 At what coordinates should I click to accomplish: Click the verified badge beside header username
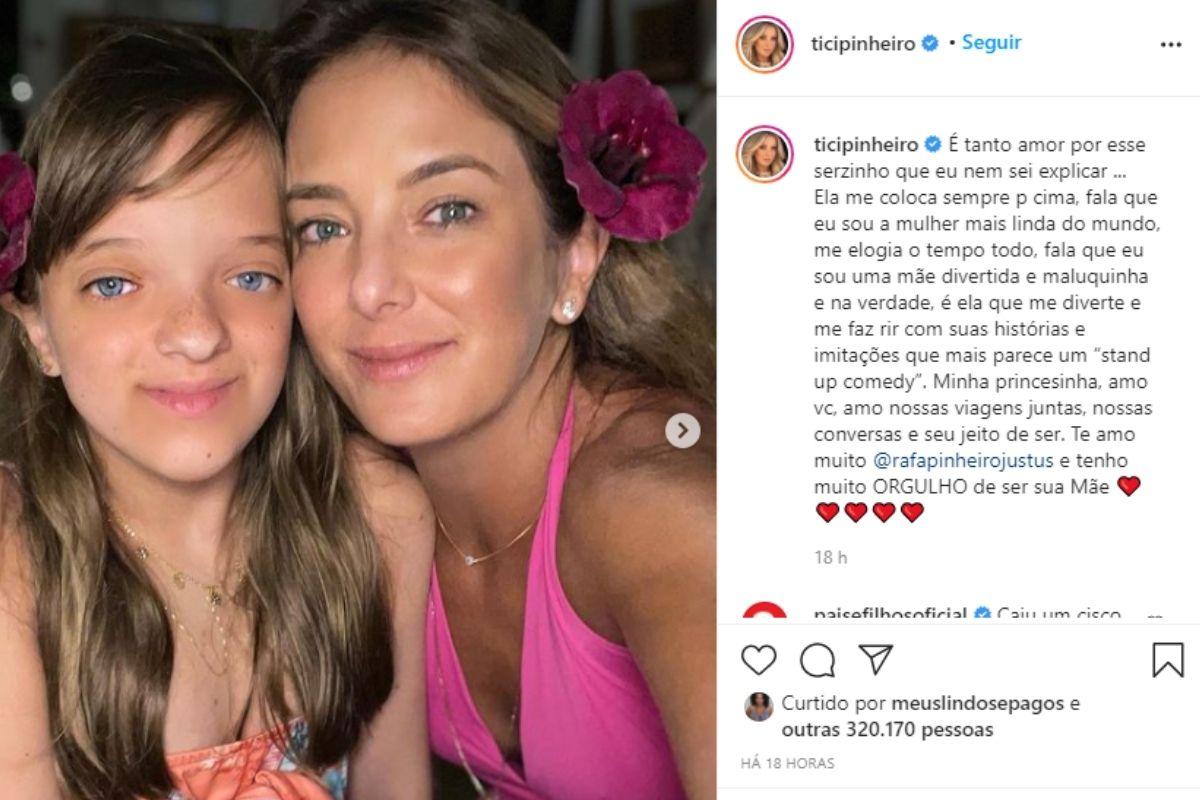(x=931, y=44)
